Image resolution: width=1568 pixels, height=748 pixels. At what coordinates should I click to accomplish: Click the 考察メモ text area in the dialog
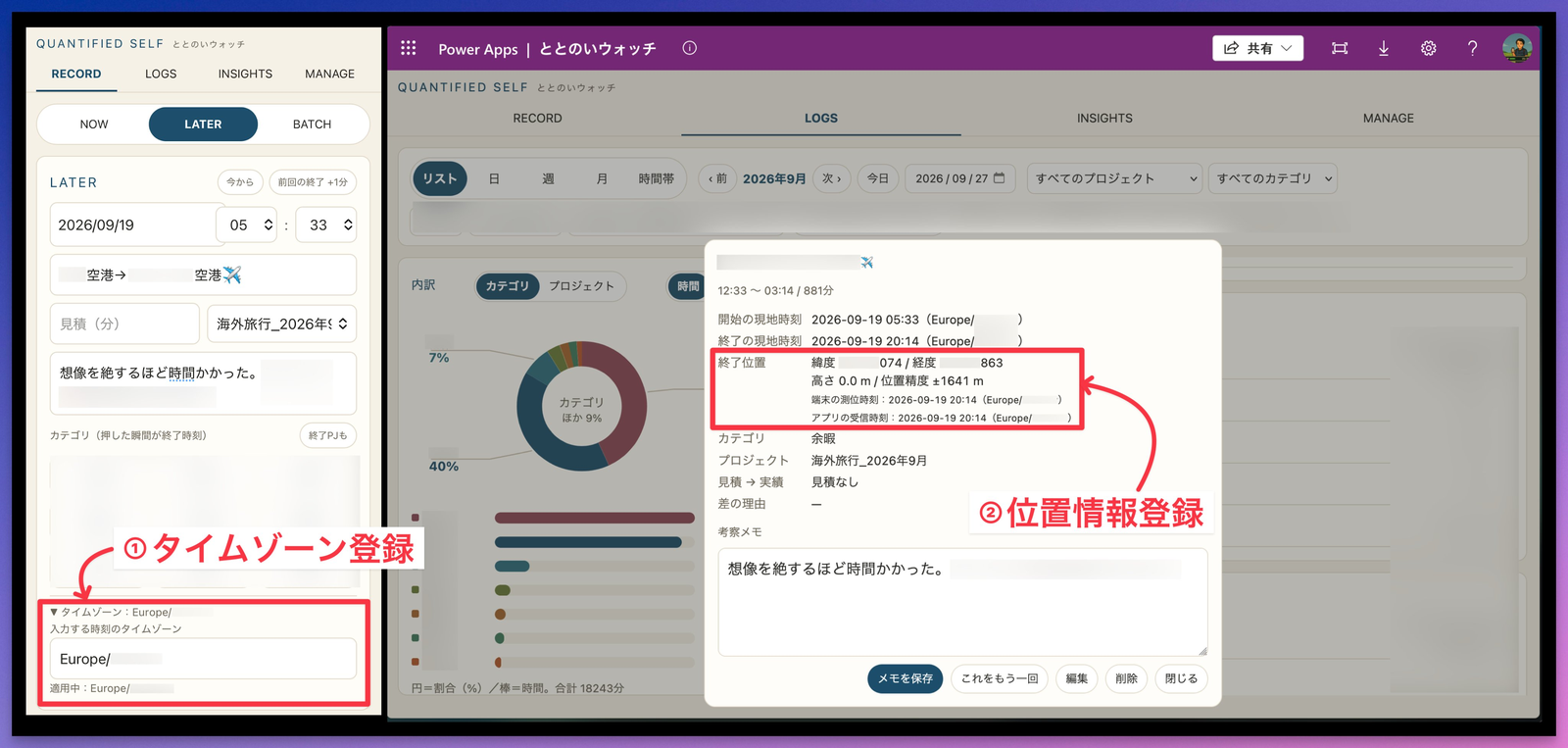[962, 602]
